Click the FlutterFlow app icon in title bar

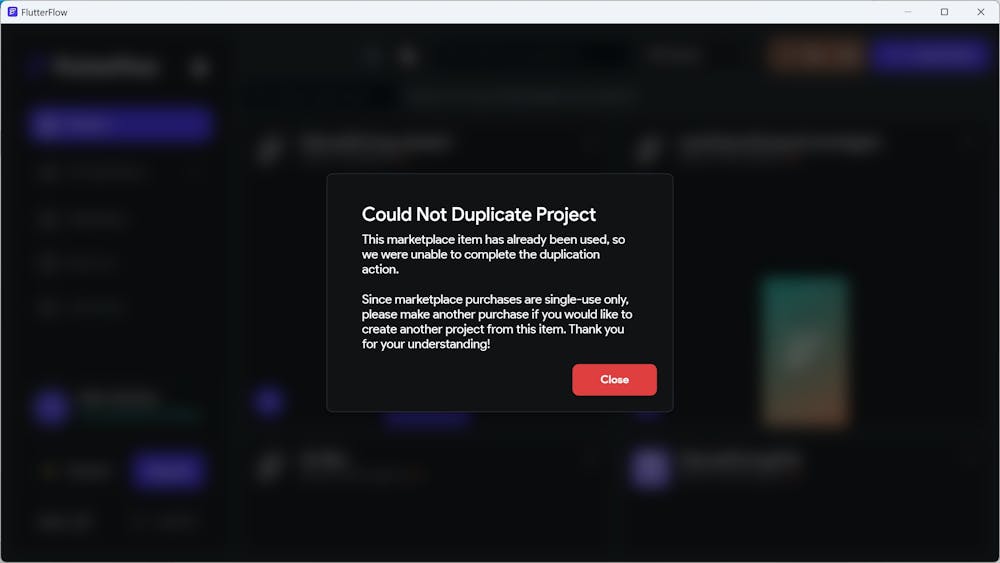(12, 11)
